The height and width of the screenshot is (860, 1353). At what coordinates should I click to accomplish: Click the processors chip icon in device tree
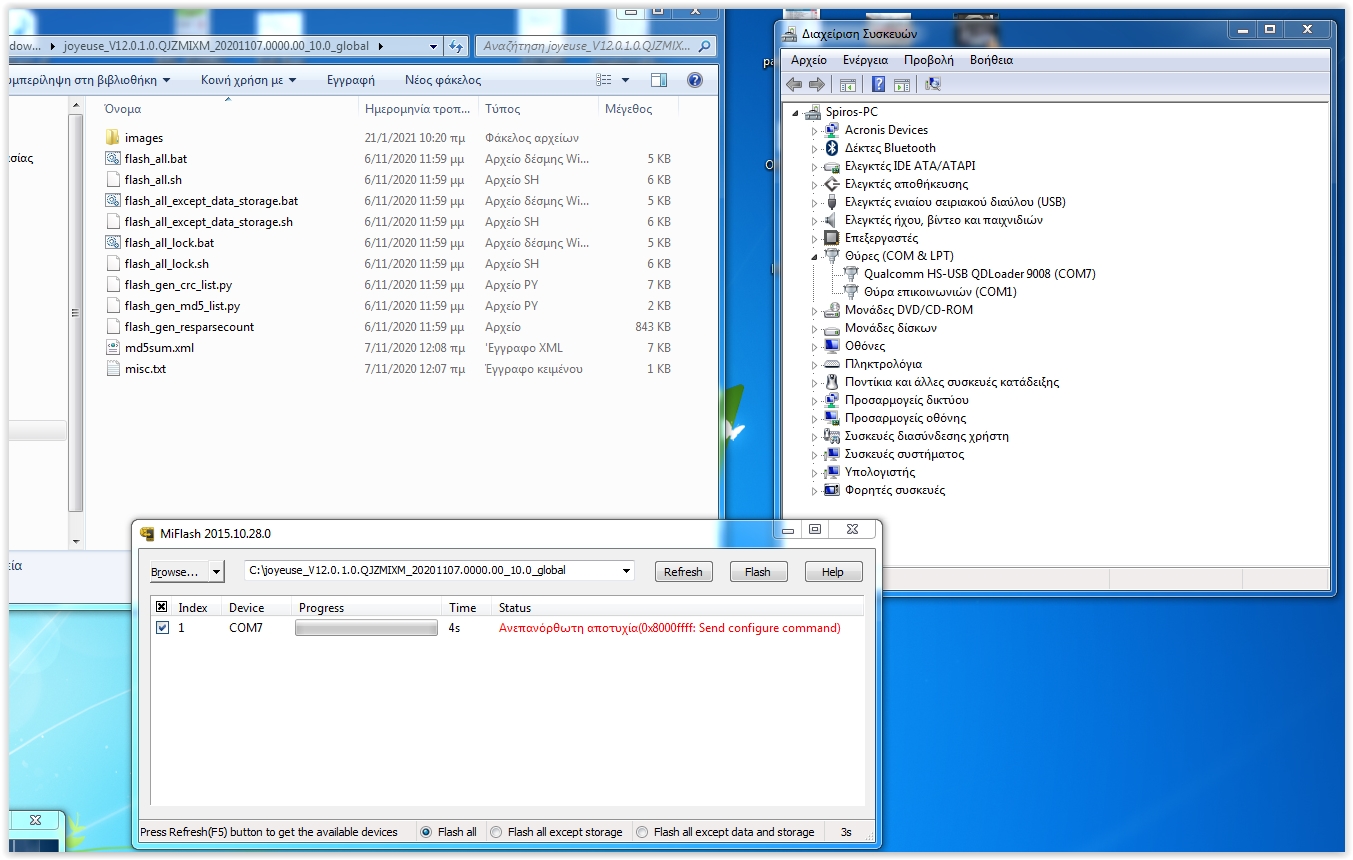pyautogui.click(x=831, y=238)
